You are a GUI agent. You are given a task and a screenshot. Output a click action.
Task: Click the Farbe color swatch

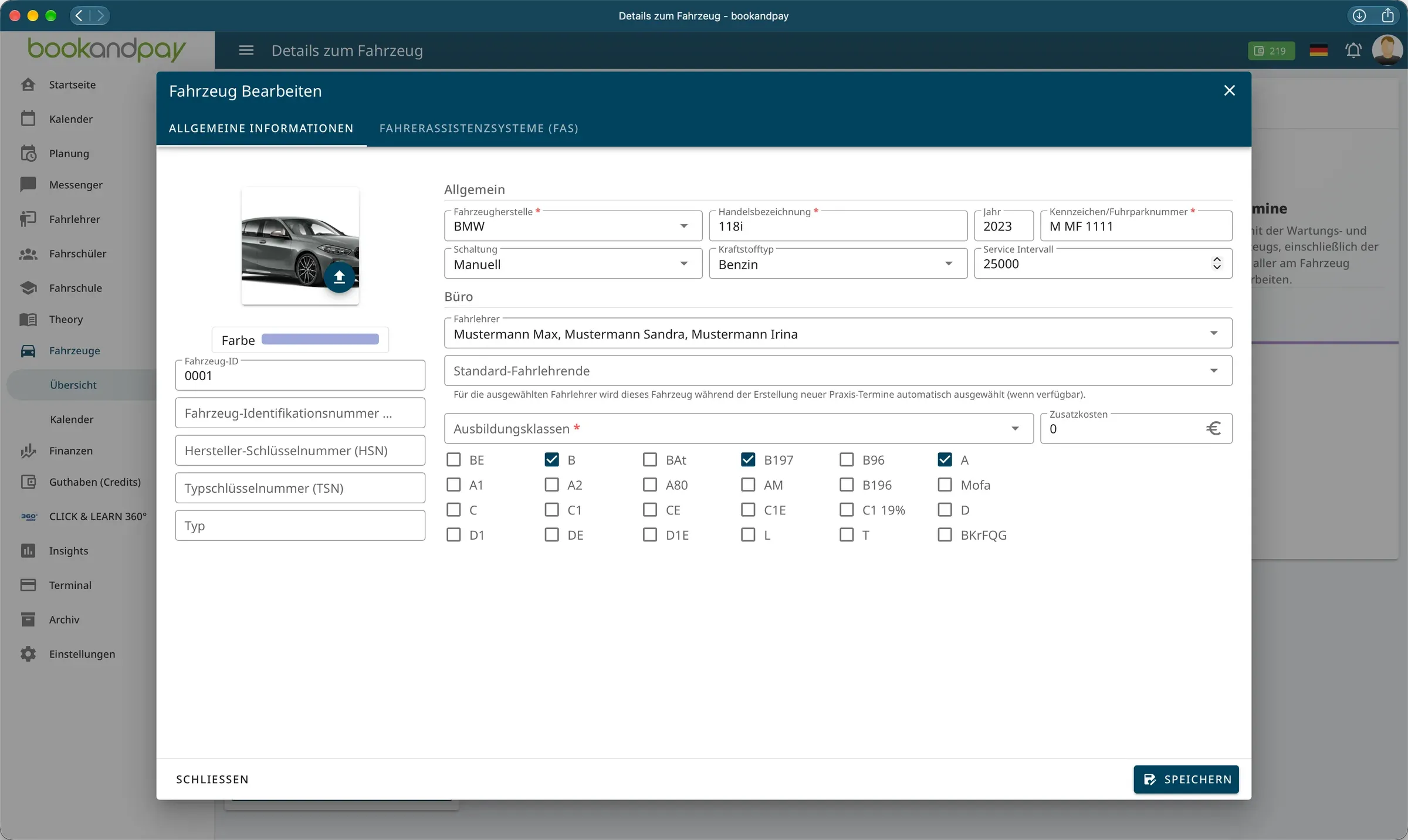pos(320,339)
